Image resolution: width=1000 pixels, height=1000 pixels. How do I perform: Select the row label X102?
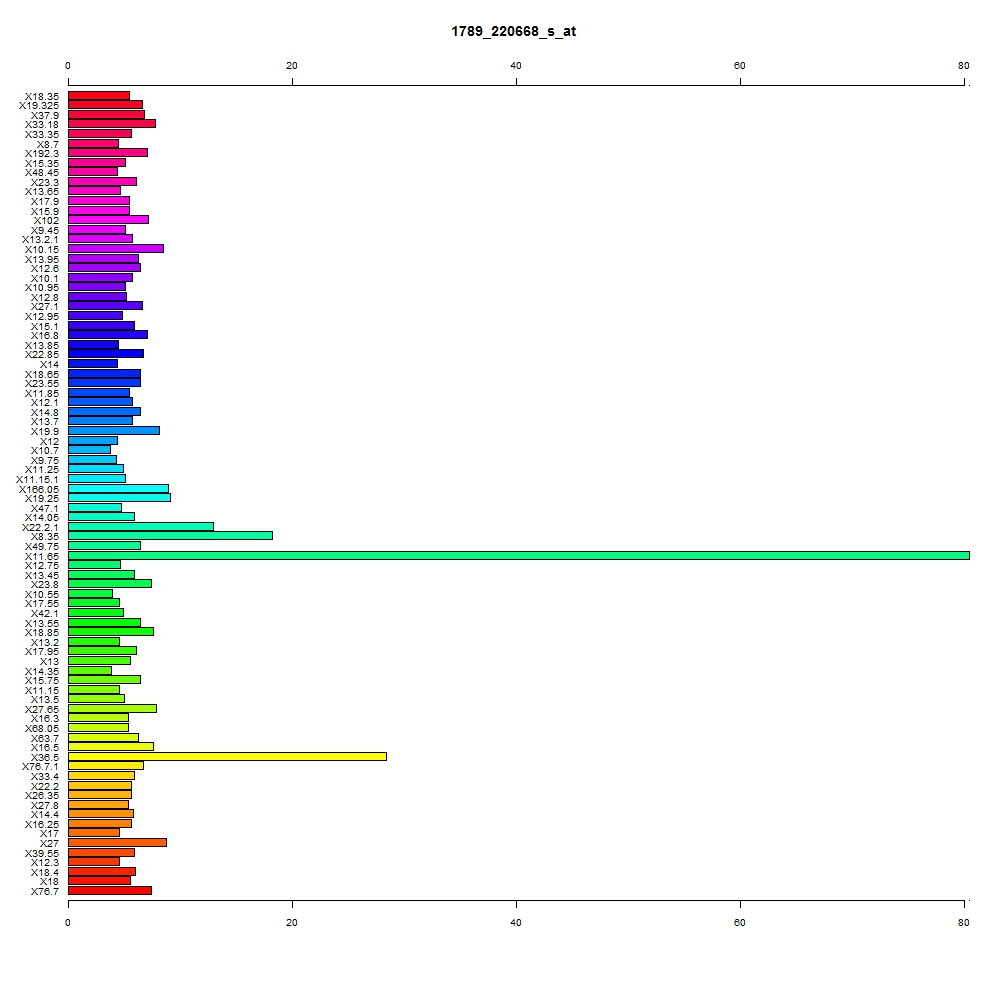[x=47, y=221]
